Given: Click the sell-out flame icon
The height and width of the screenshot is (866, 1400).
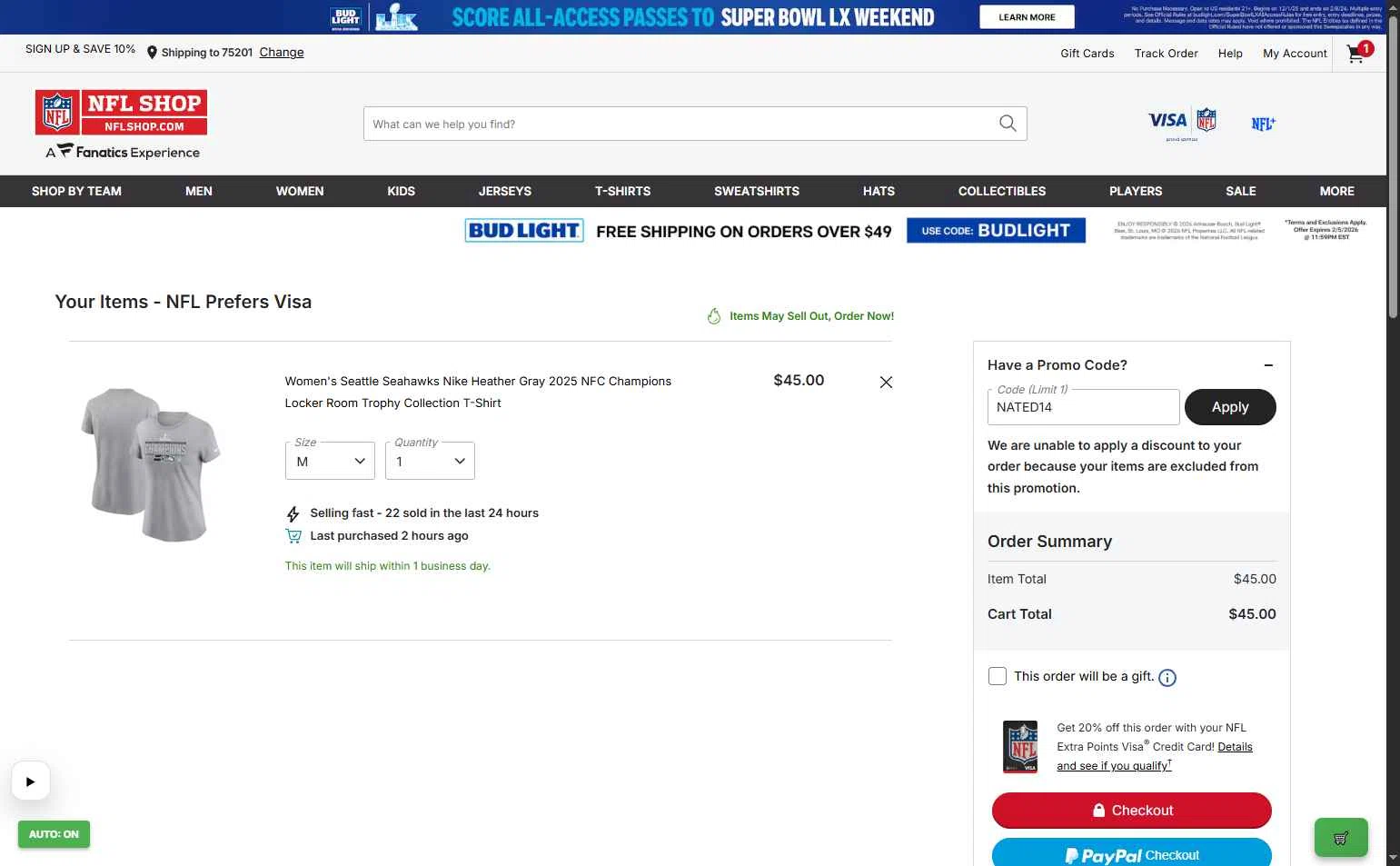Looking at the screenshot, I should 714,316.
